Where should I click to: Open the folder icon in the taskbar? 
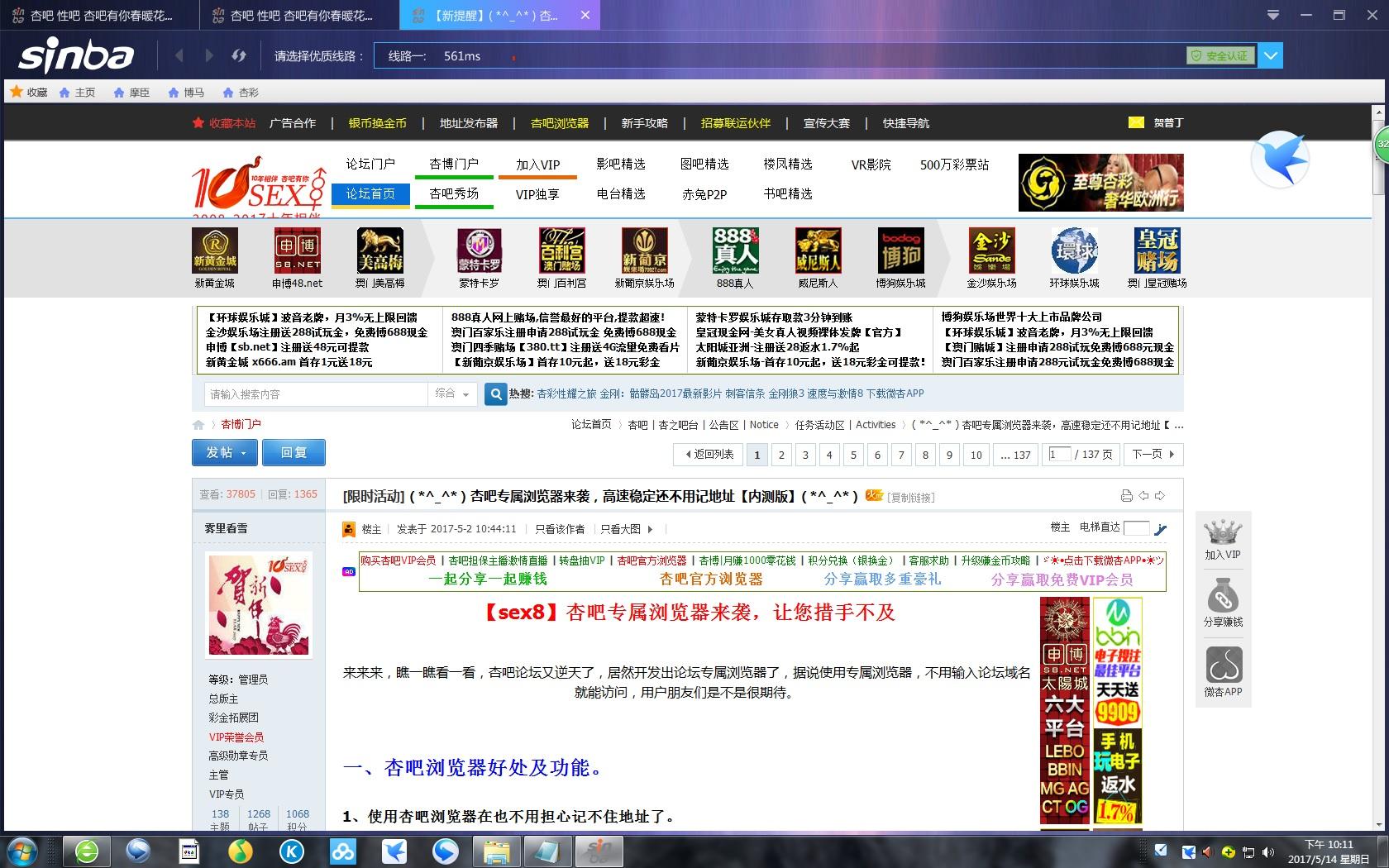496,851
